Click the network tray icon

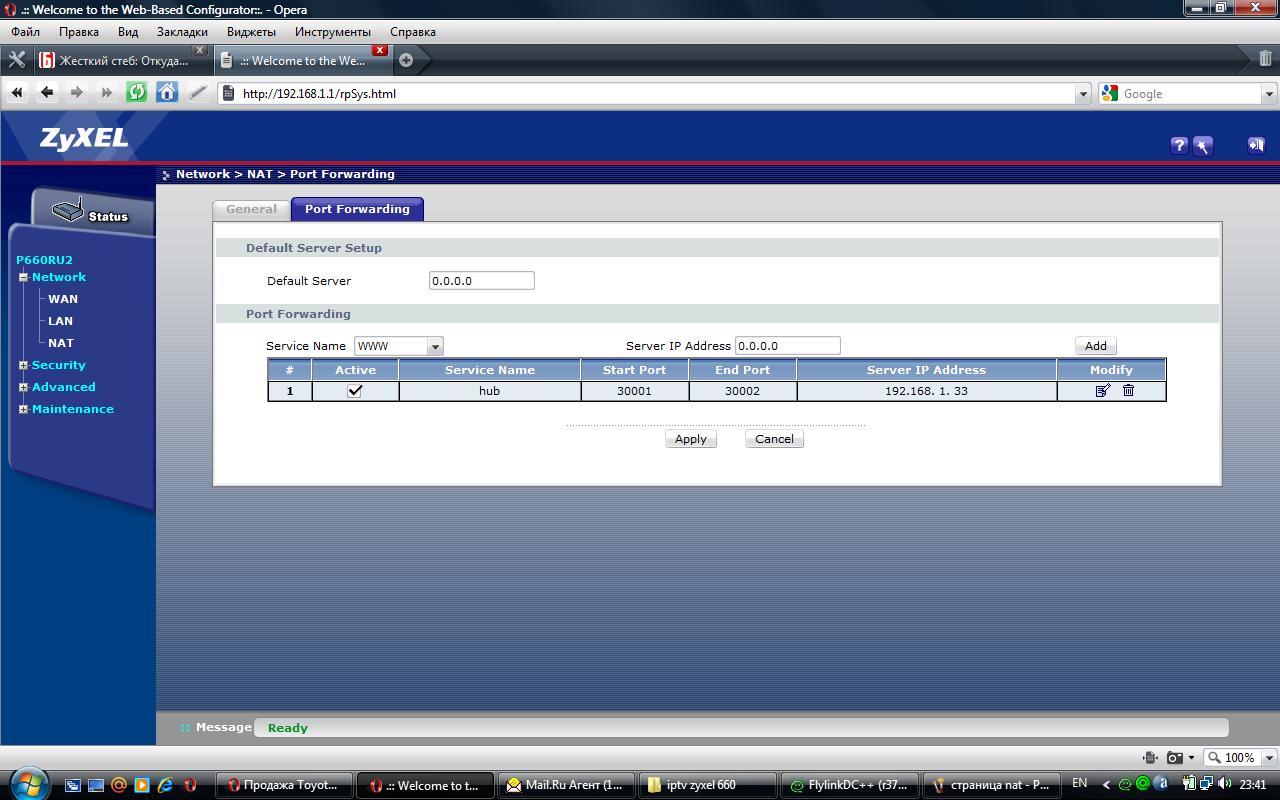1207,784
